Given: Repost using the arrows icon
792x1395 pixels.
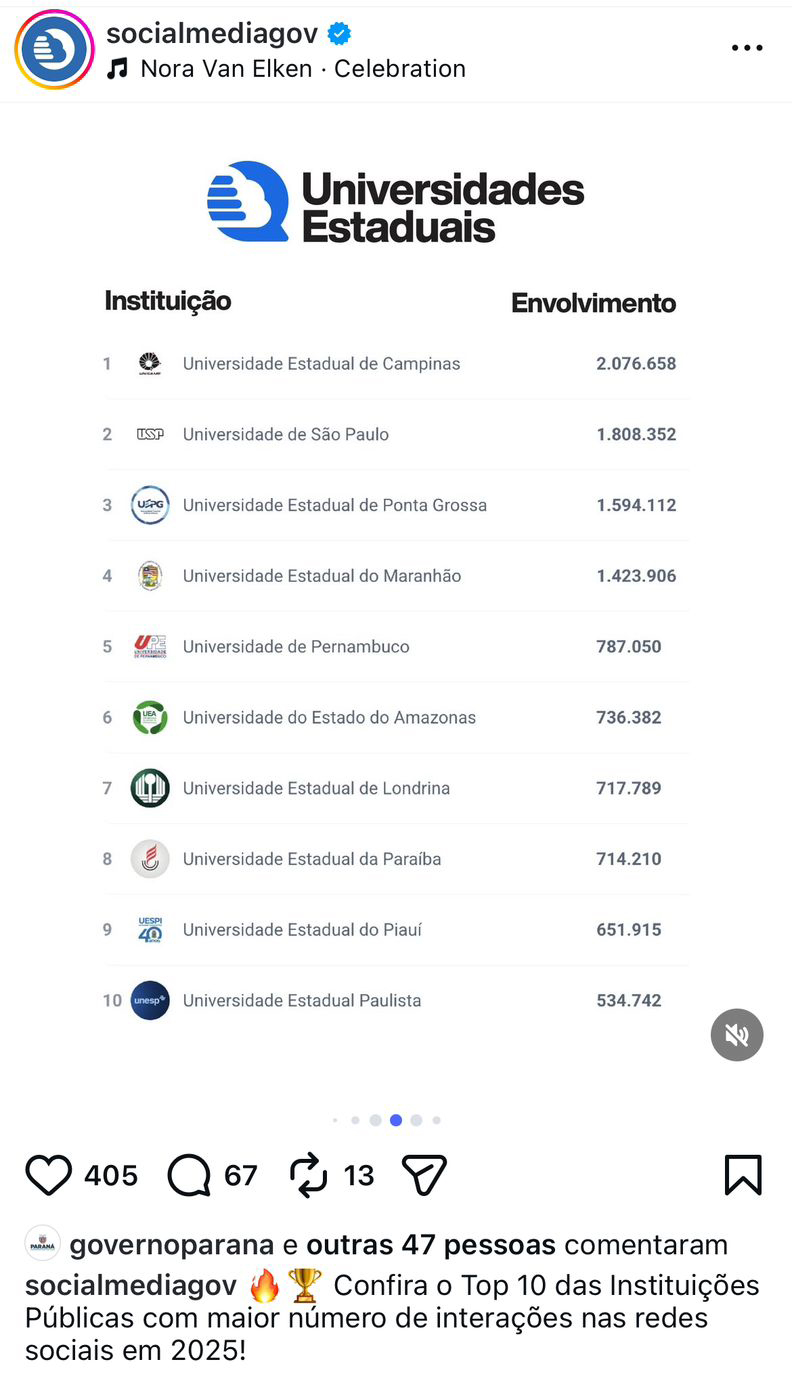Looking at the screenshot, I should click(308, 1175).
